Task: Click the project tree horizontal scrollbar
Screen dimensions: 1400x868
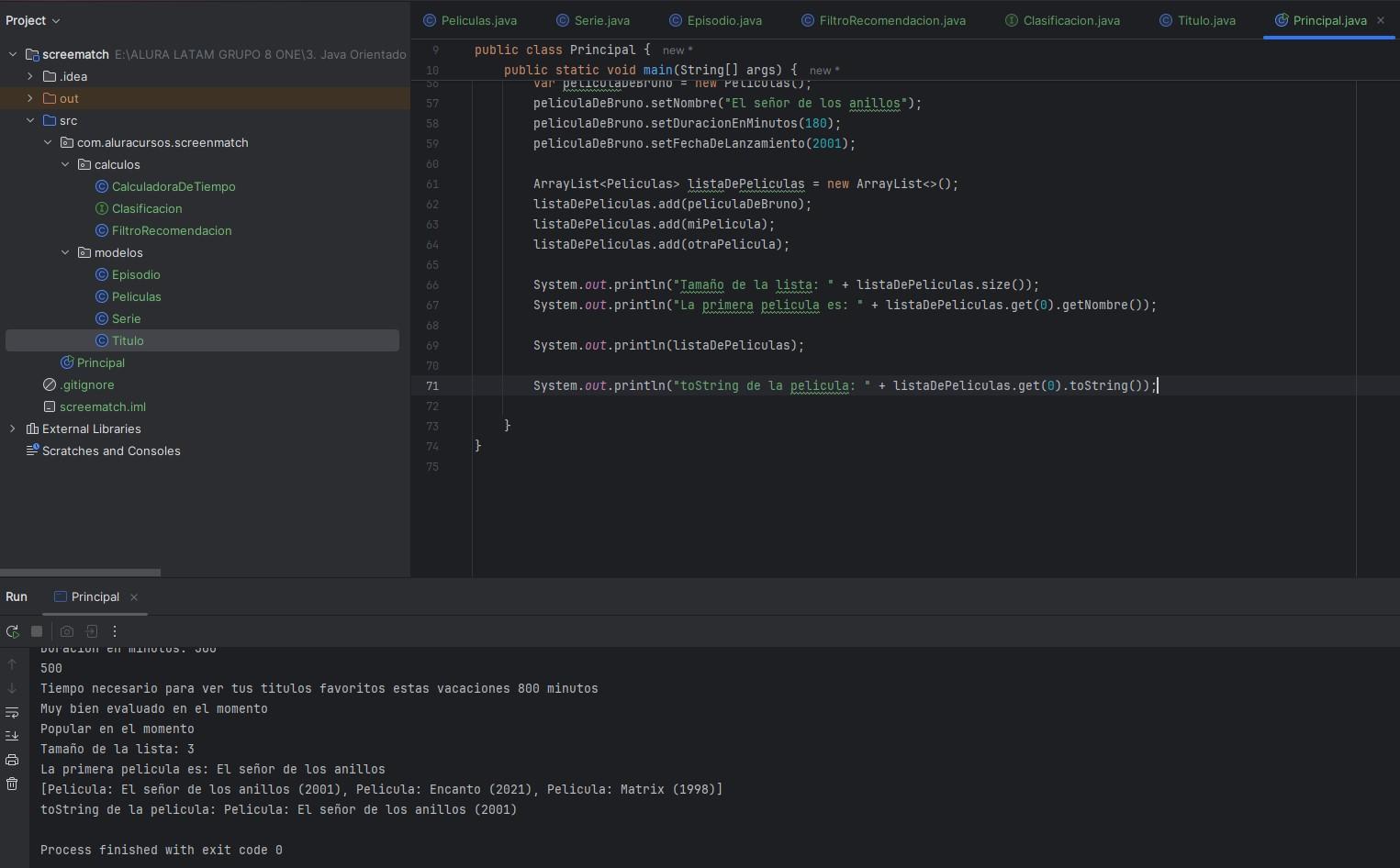Action: (80, 573)
